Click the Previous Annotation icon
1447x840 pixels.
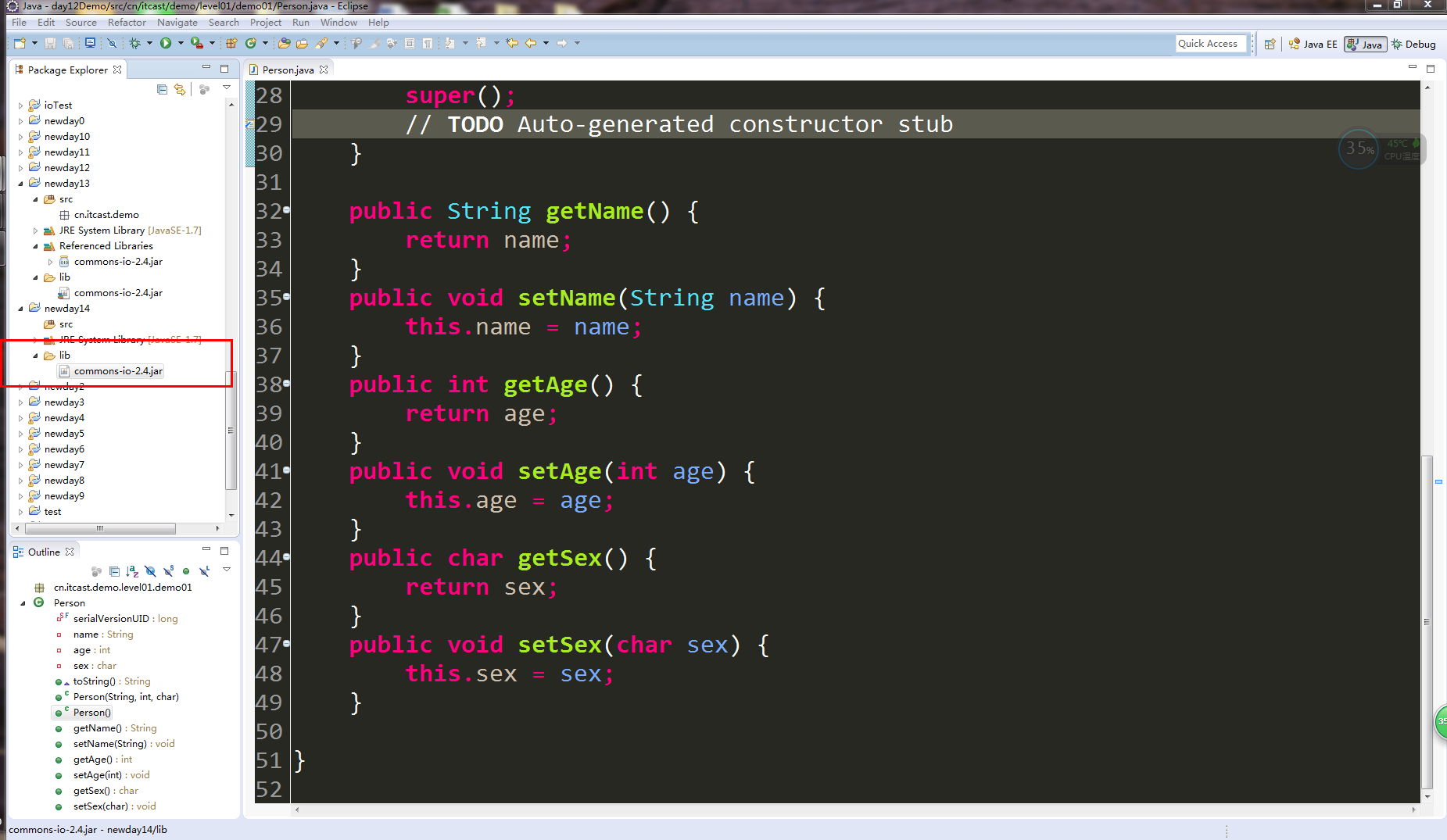tap(481, 43)
